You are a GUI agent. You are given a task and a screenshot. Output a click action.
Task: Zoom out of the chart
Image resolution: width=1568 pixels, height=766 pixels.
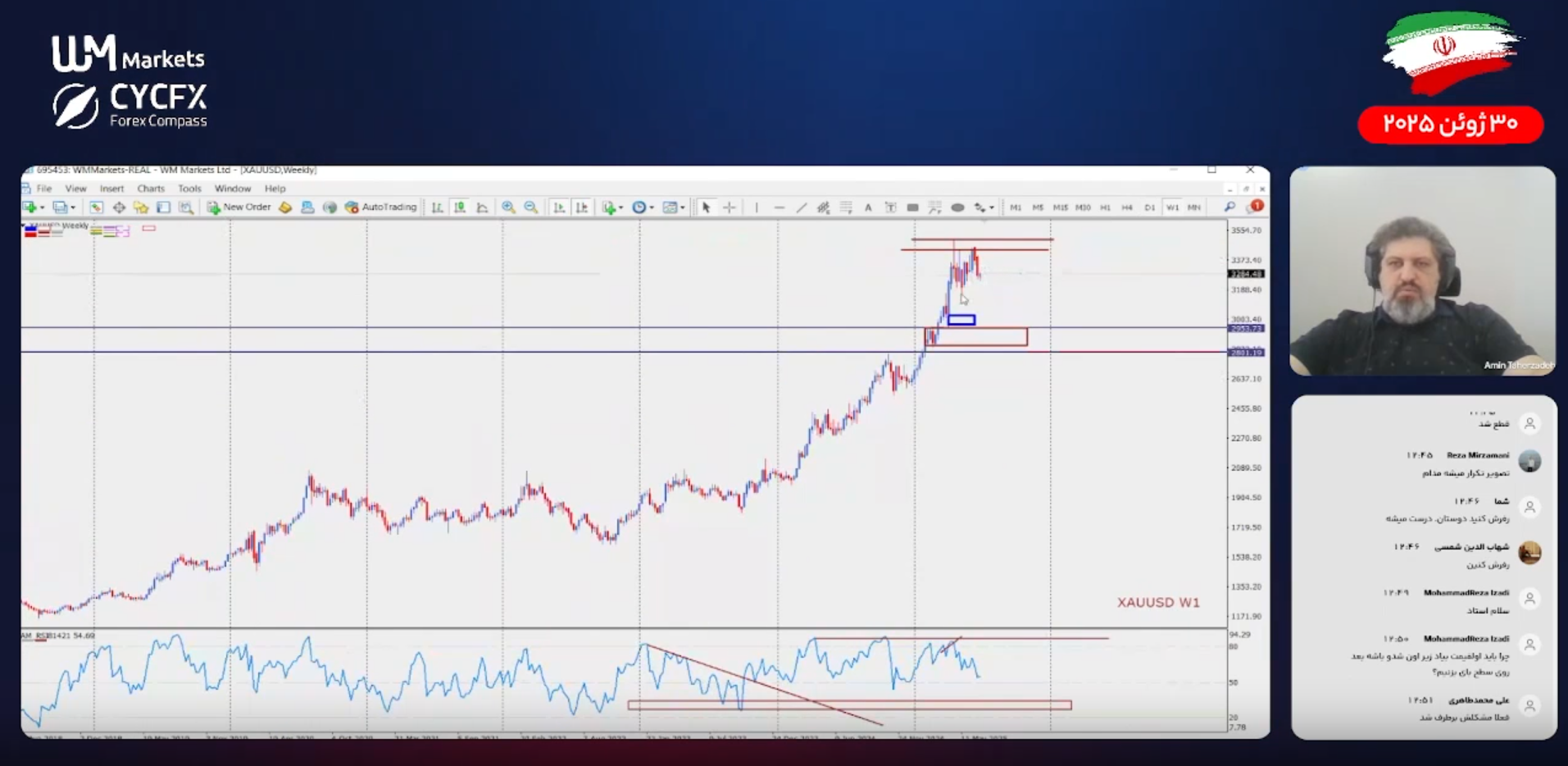click(531, 207)
